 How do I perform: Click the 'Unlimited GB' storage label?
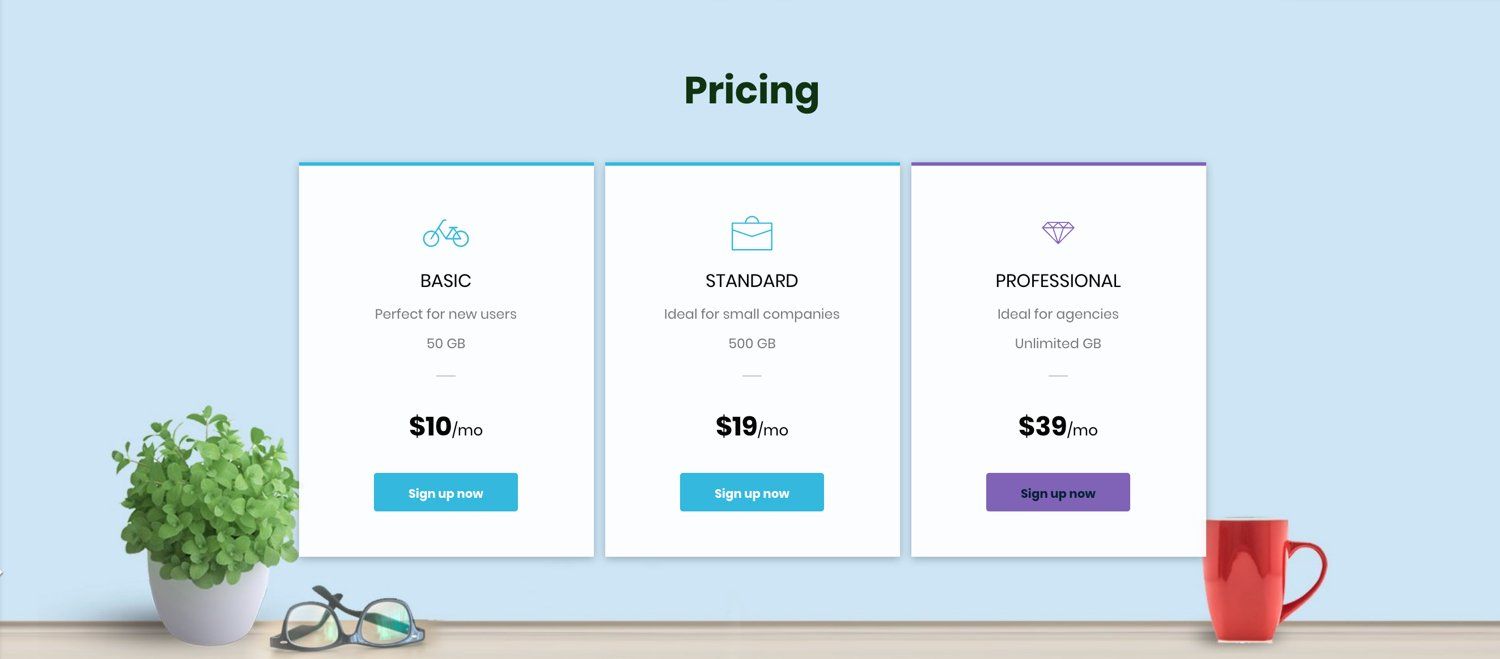(1058, 344)
